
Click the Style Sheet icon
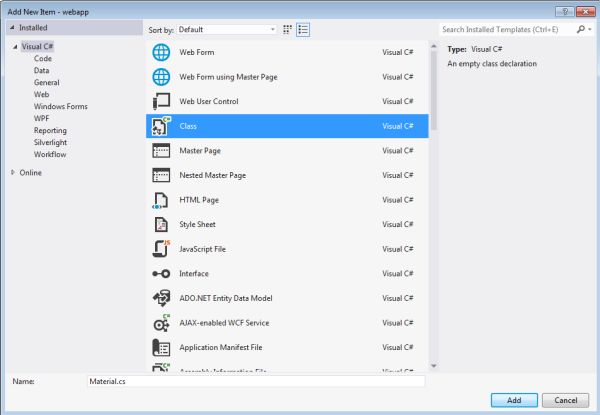161,225
